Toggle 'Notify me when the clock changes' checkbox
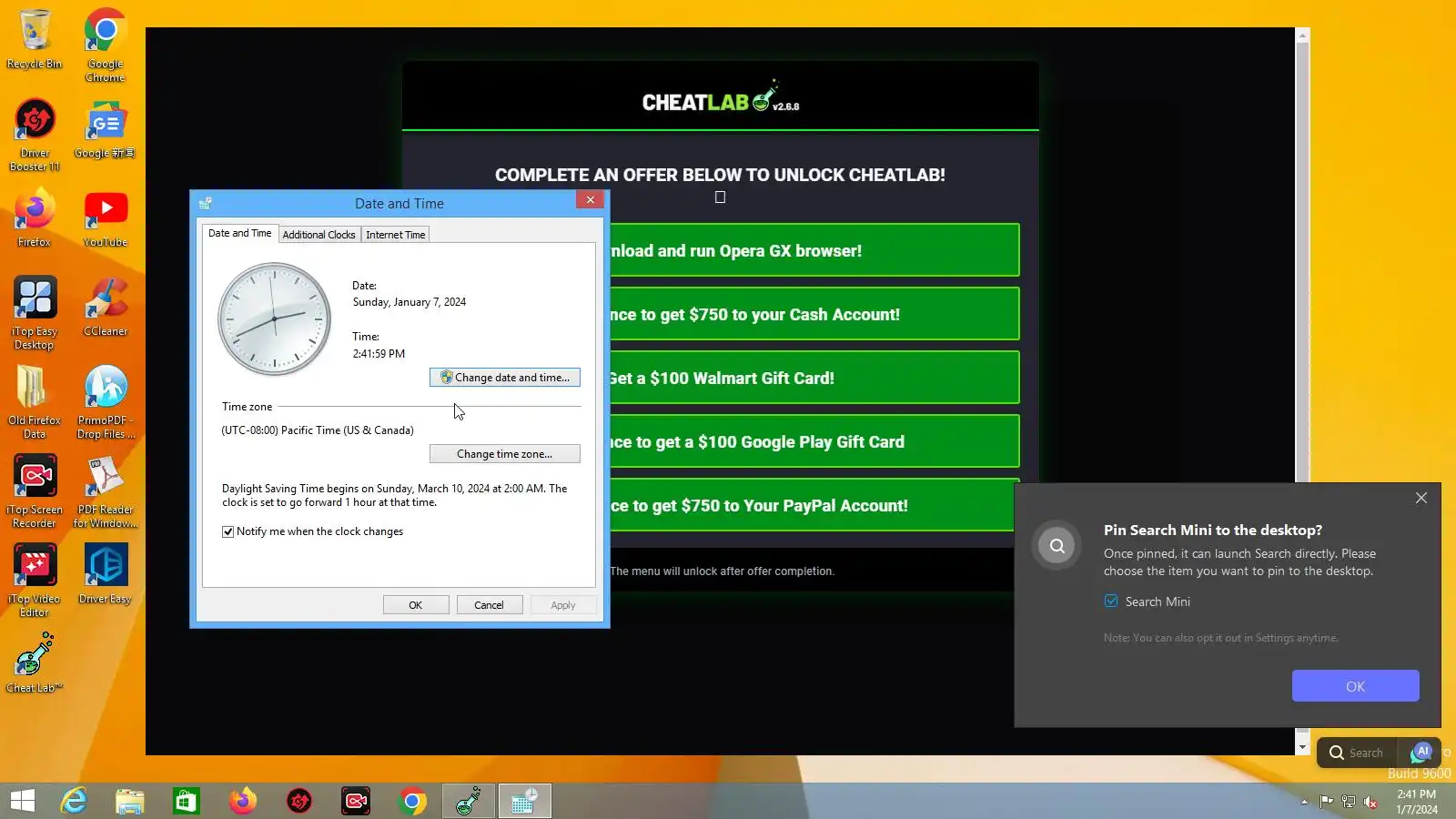 point(227,531)
